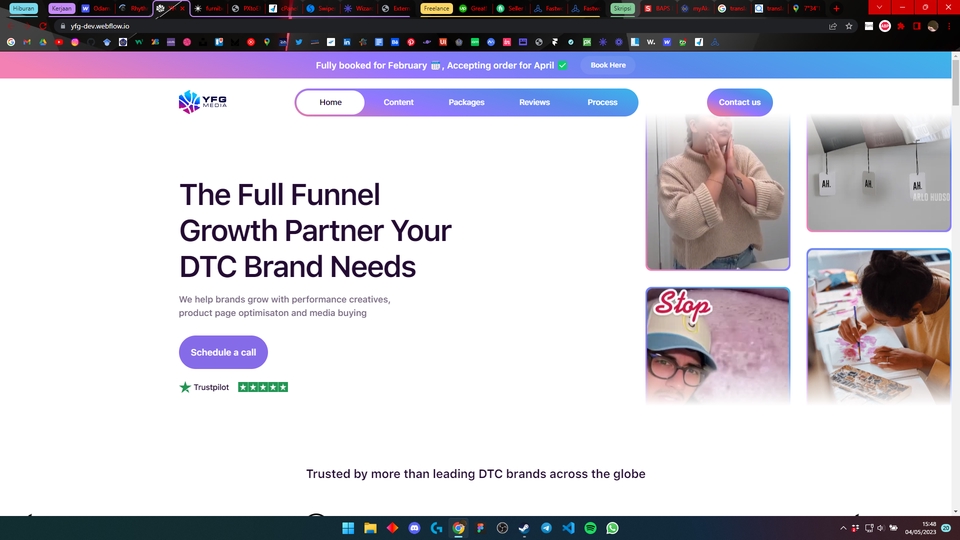The image size is (960, 540).
Task: Open the Gmail bookmark icon
Action: pyautogui.click(x=27, y=42)
